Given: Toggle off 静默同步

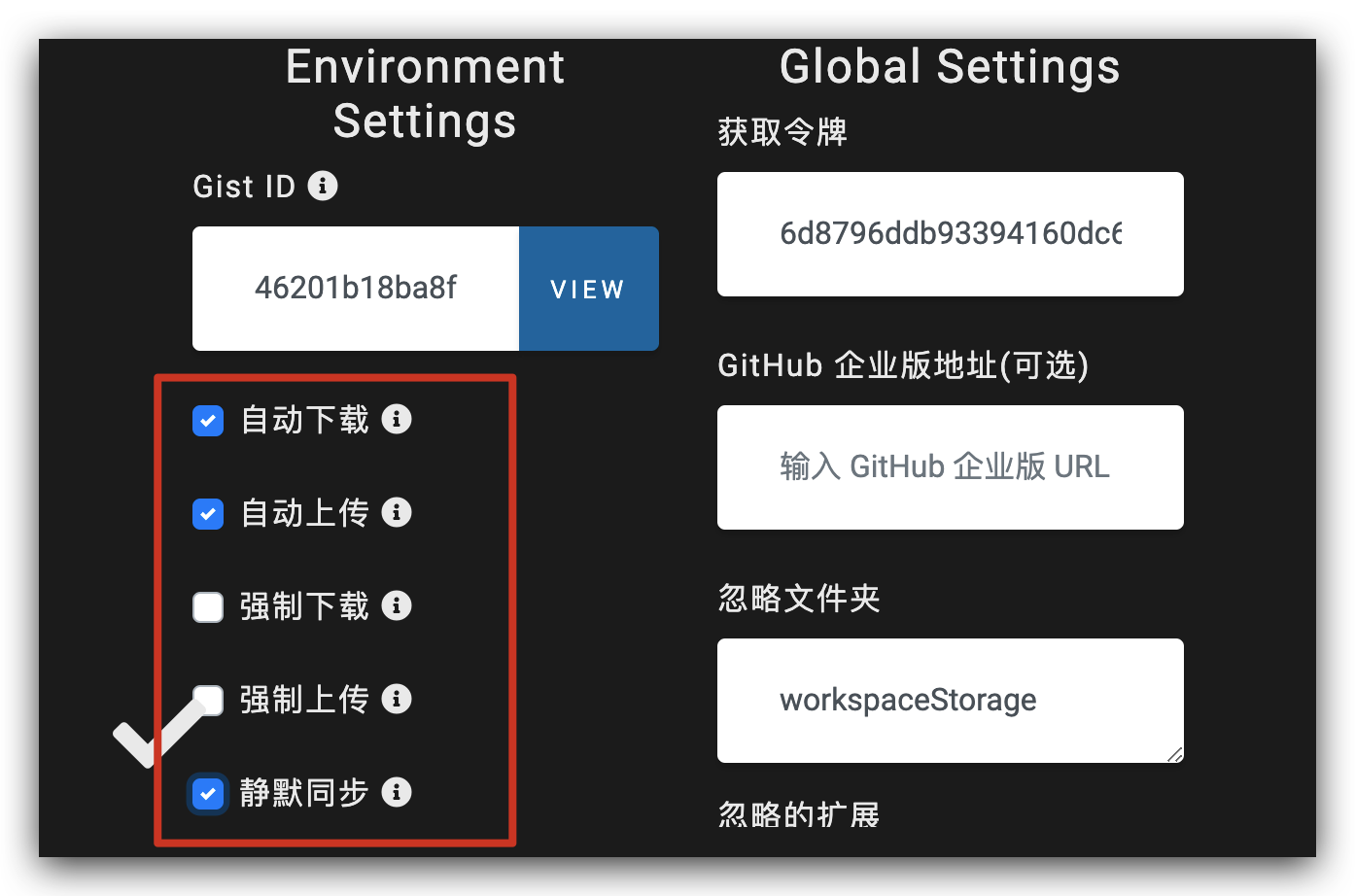Looking at the screenshot, I should coord(207,793).
